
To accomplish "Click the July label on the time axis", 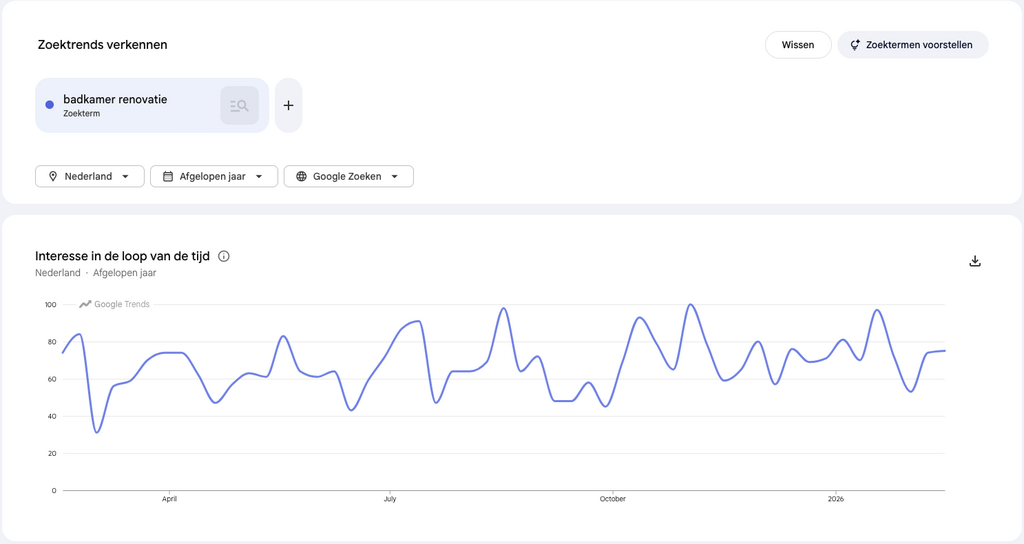I will [388, 498].
